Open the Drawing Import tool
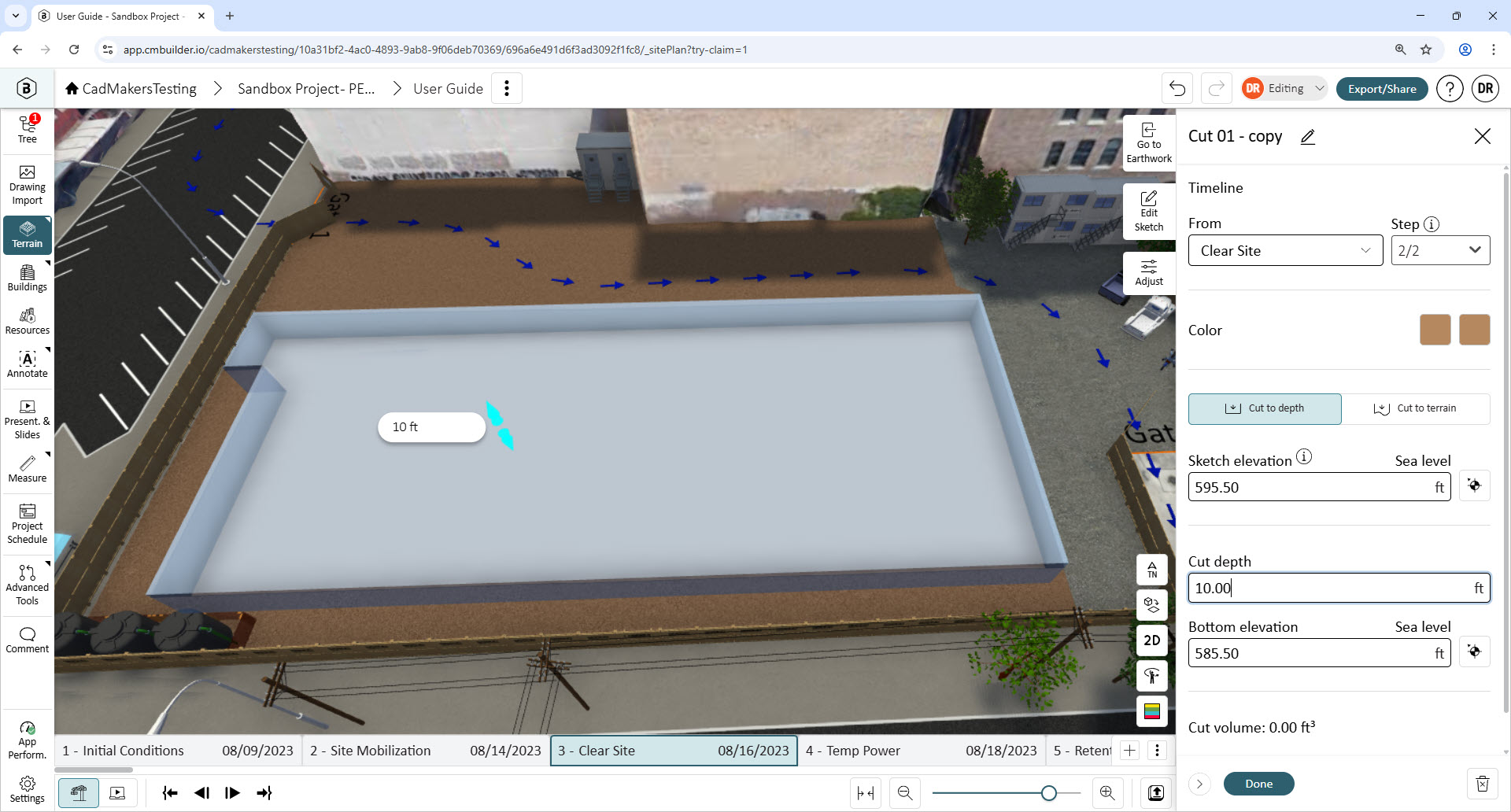This screenshot has height=812, width=1511. (x=28, y=185)
